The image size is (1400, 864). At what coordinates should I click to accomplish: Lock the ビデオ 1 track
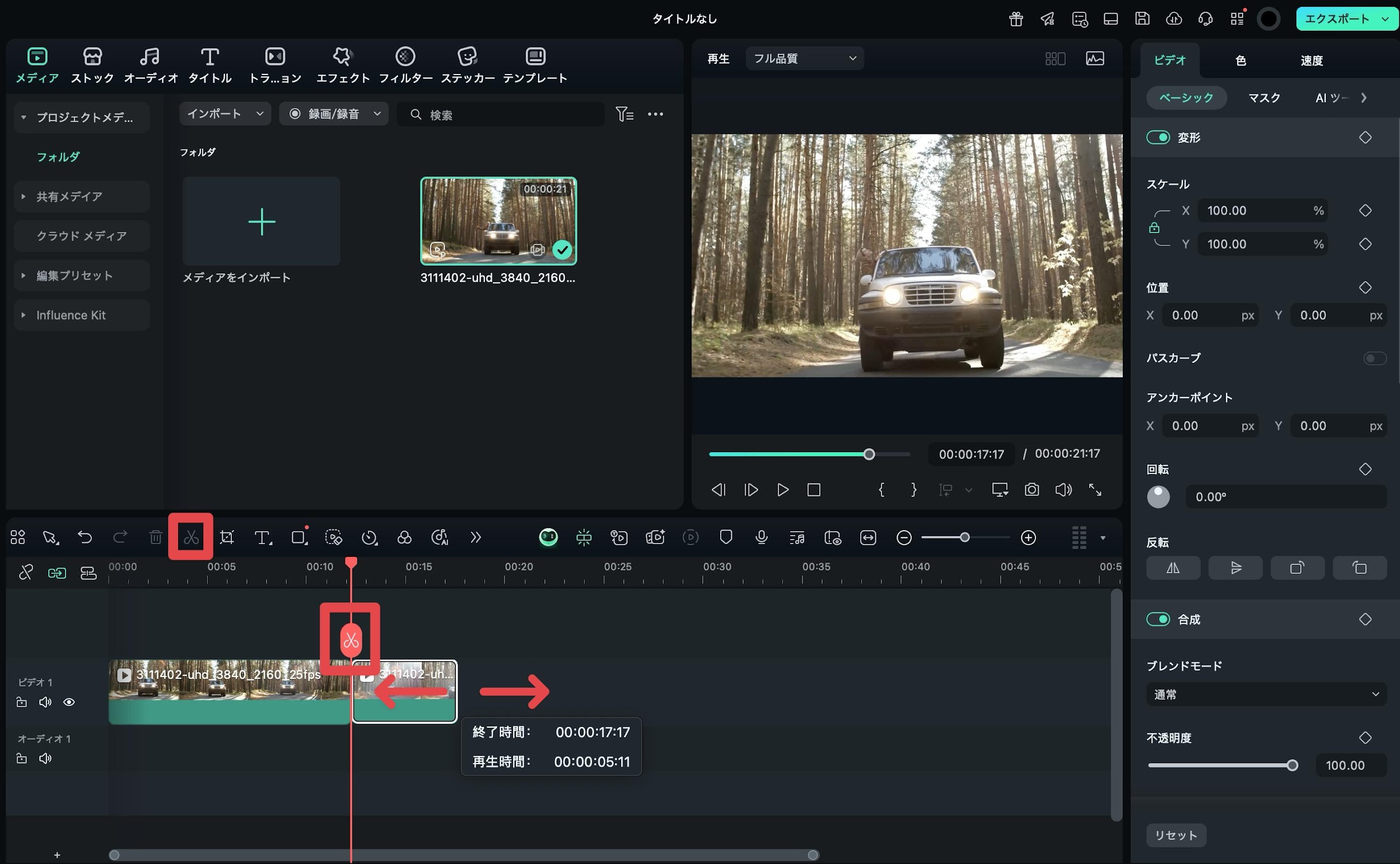coord(22,702)
